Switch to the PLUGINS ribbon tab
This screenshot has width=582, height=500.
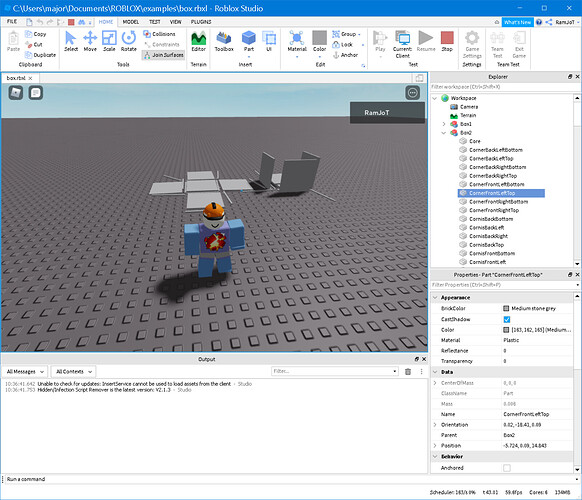click(201, 22)
